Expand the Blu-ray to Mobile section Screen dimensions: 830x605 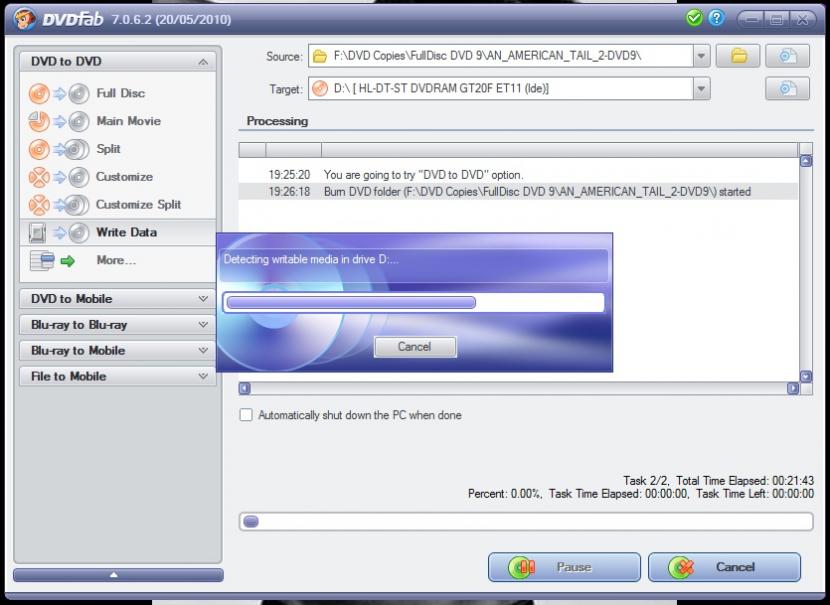click(x=118, y=350)
